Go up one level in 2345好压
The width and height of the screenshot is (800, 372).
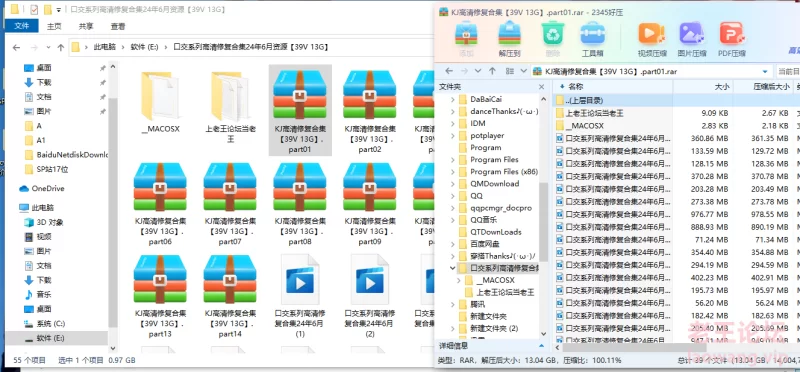(x=492, y=71)
